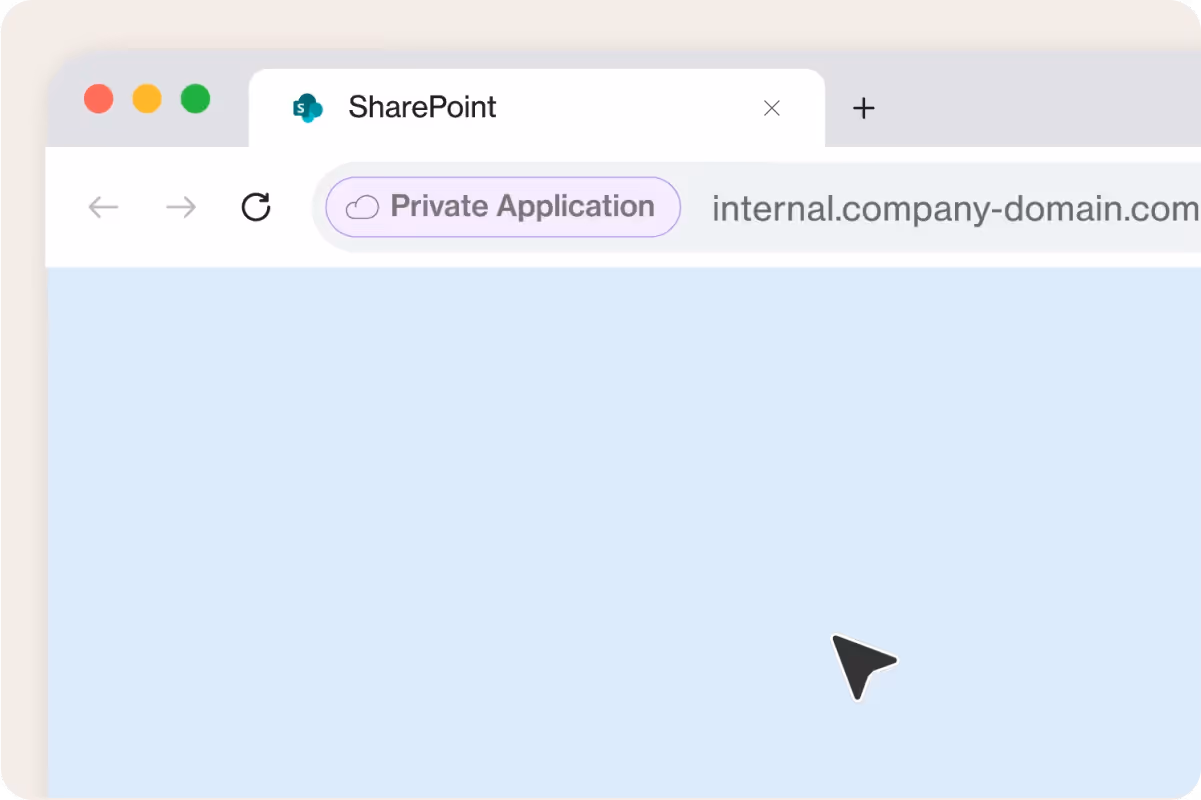This screenshot has height=800, width=1201.
Task: Click the yellow minimize window button
Action: click(x=147, y=99)
